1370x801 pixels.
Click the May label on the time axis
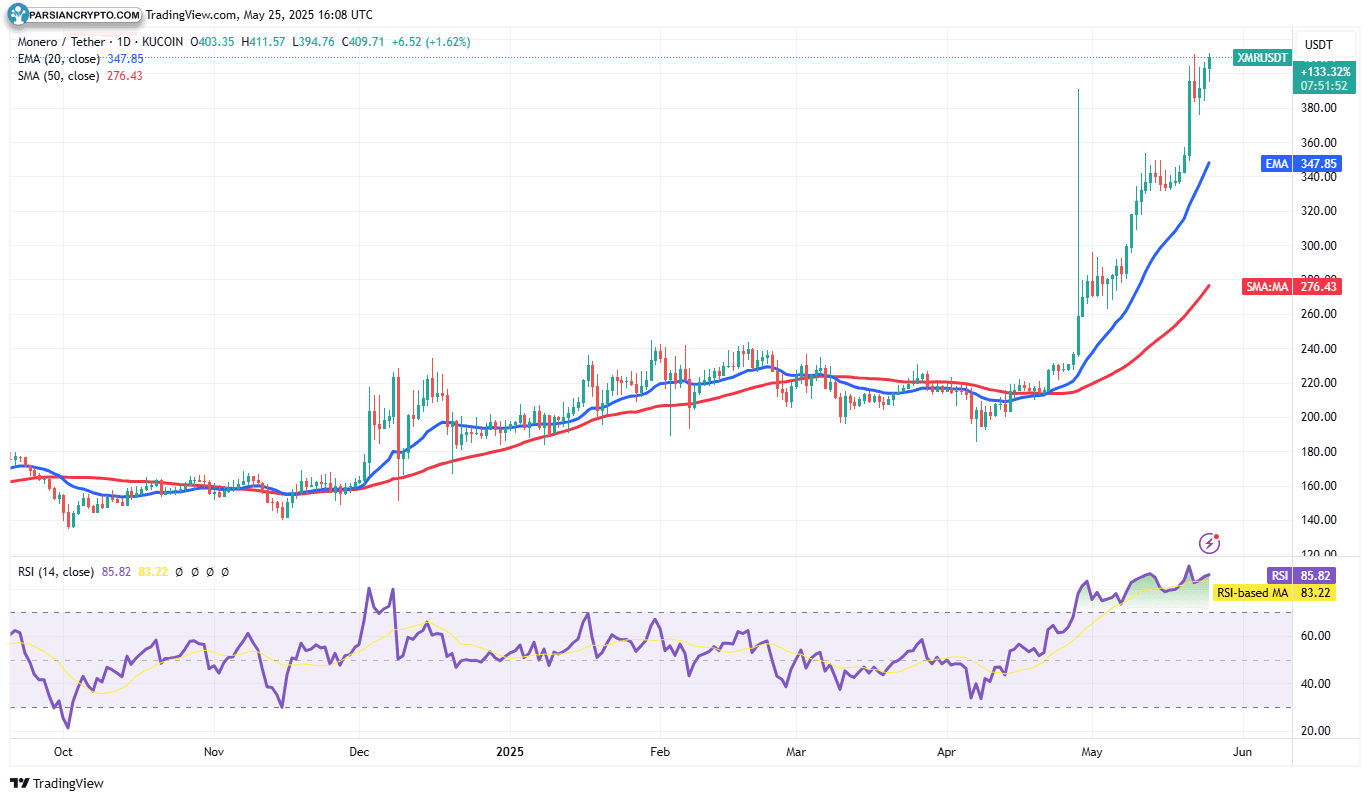click(1091, 751)
